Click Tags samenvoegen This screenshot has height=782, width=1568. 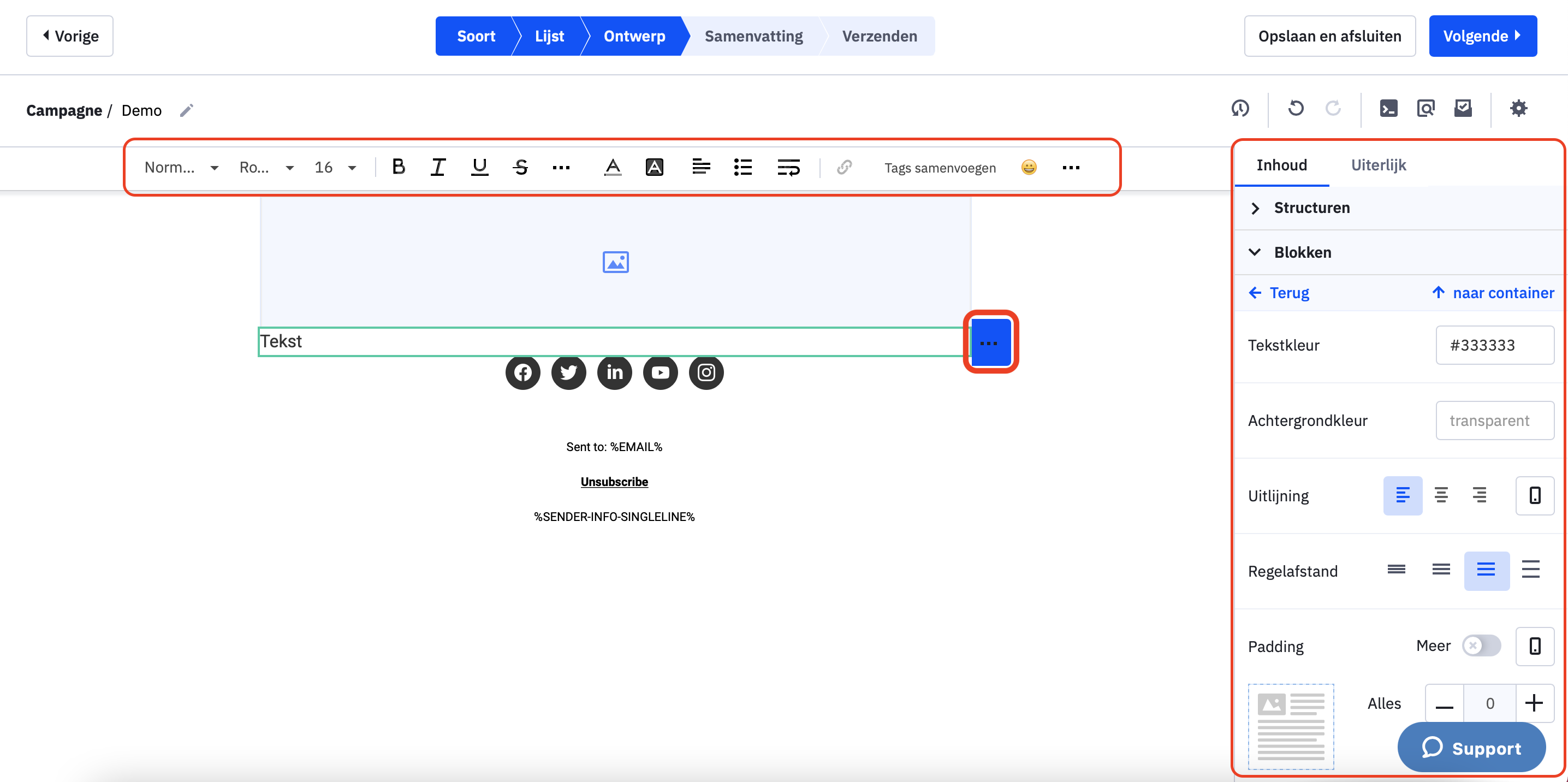pyautogui.click(x=940, y=168)
